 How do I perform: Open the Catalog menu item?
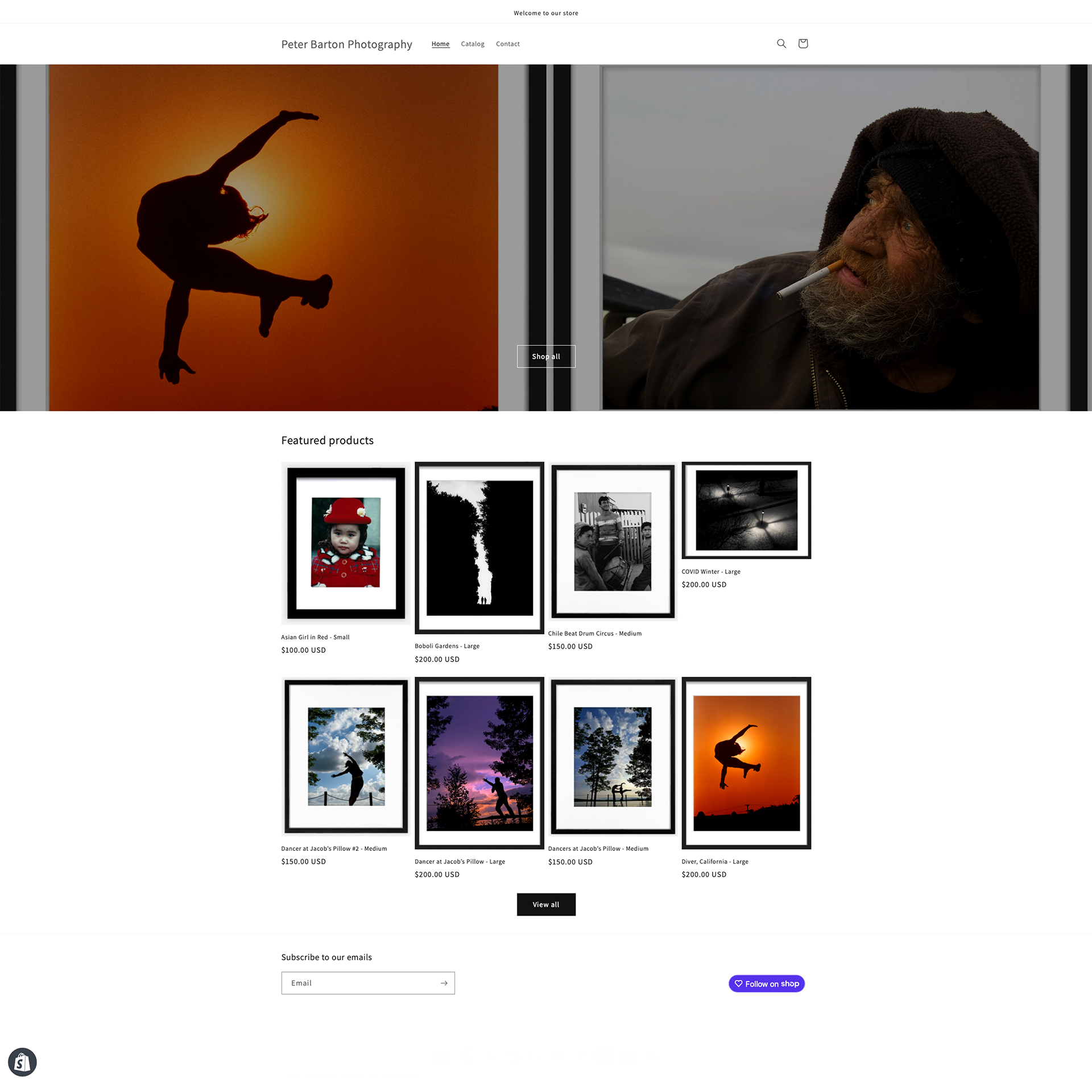[x=473, y=44]
